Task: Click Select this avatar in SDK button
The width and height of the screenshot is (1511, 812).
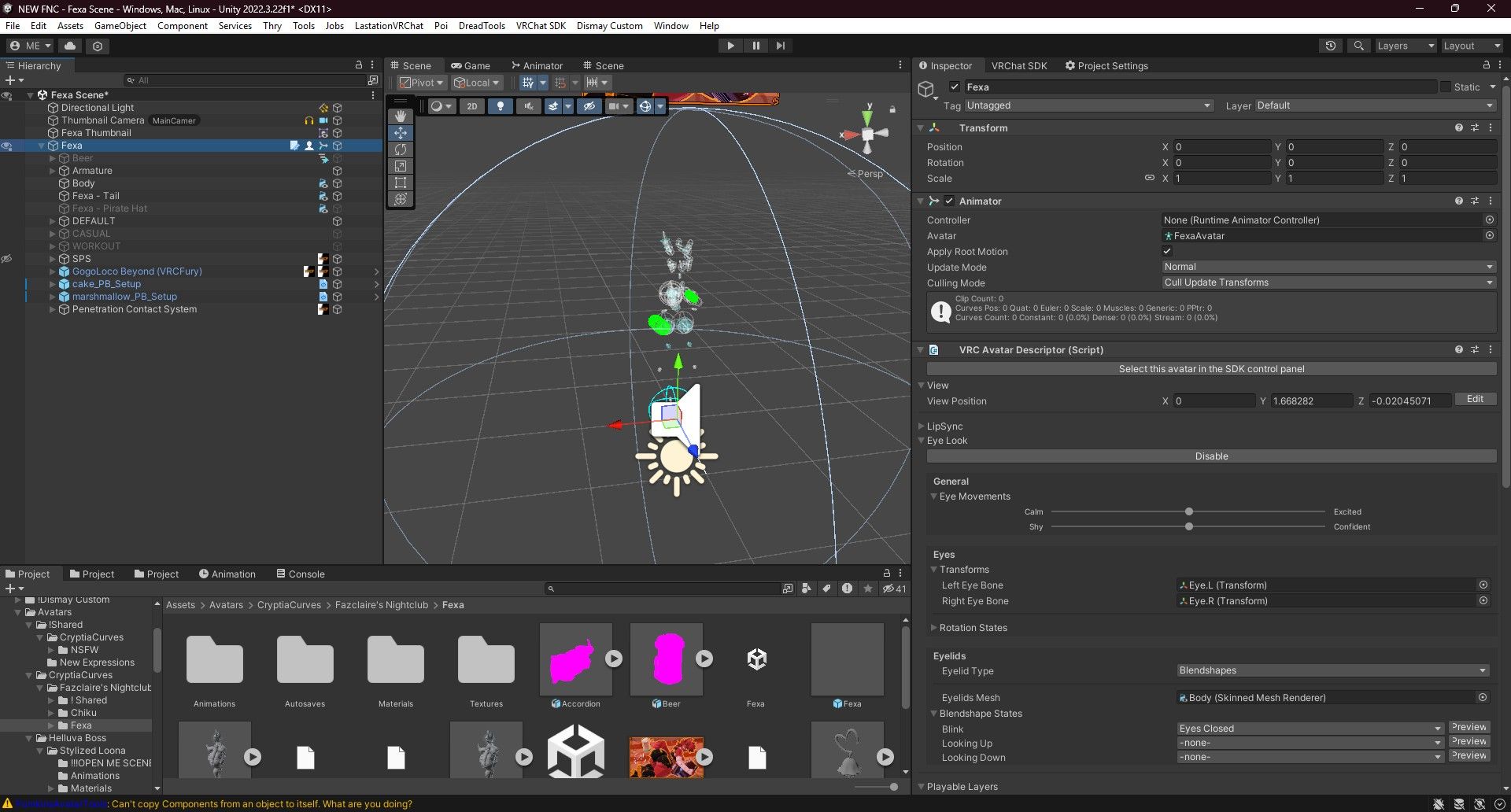Action: pyautogui.click(x=1211, y=369)
